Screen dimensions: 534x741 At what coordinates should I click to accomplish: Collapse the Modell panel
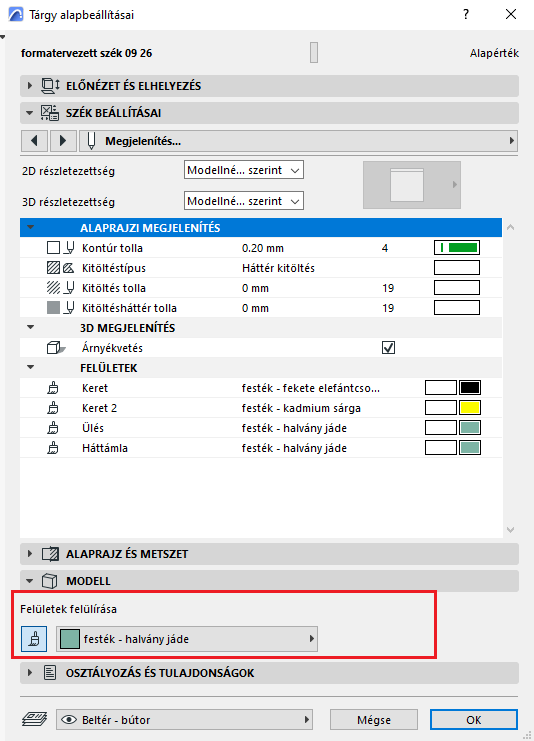tap(30, 581)
